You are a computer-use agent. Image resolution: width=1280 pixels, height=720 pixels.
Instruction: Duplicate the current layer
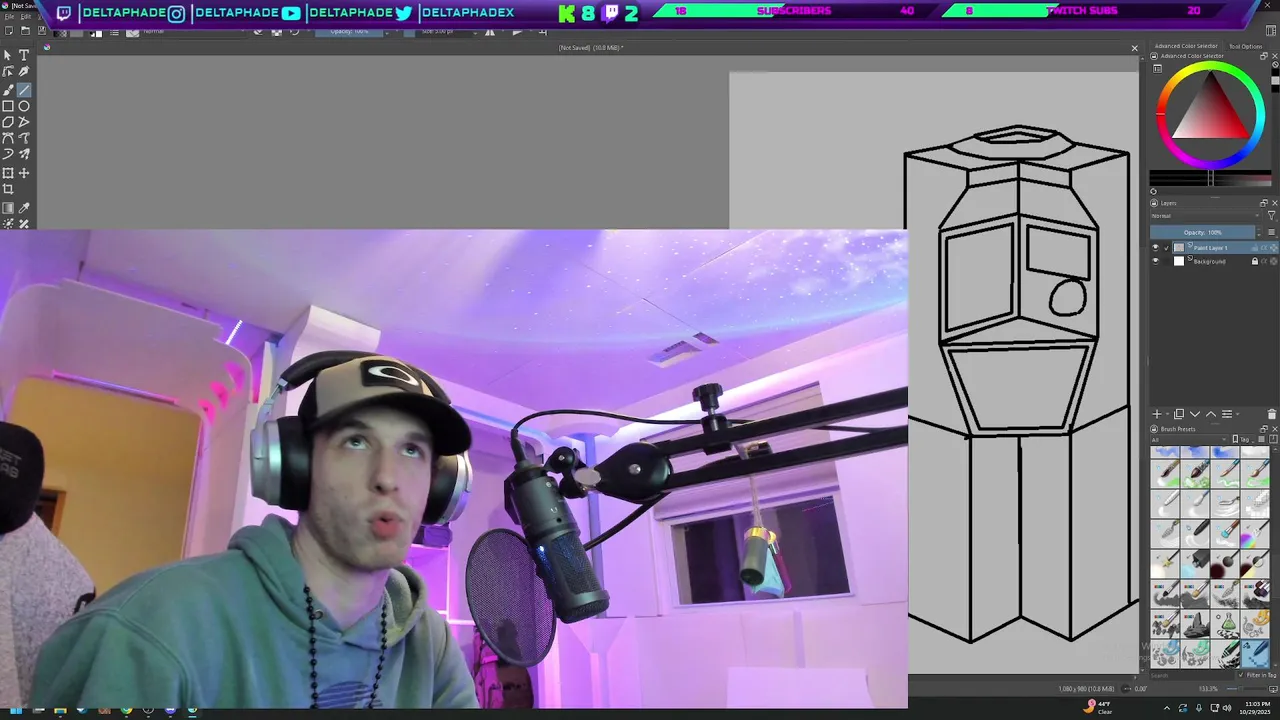[x=1179, y=414]
